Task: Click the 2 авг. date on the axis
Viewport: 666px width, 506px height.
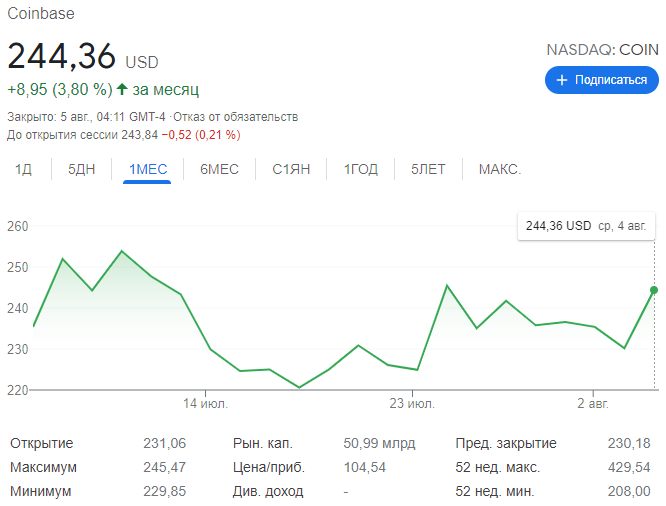Action: 593,404
